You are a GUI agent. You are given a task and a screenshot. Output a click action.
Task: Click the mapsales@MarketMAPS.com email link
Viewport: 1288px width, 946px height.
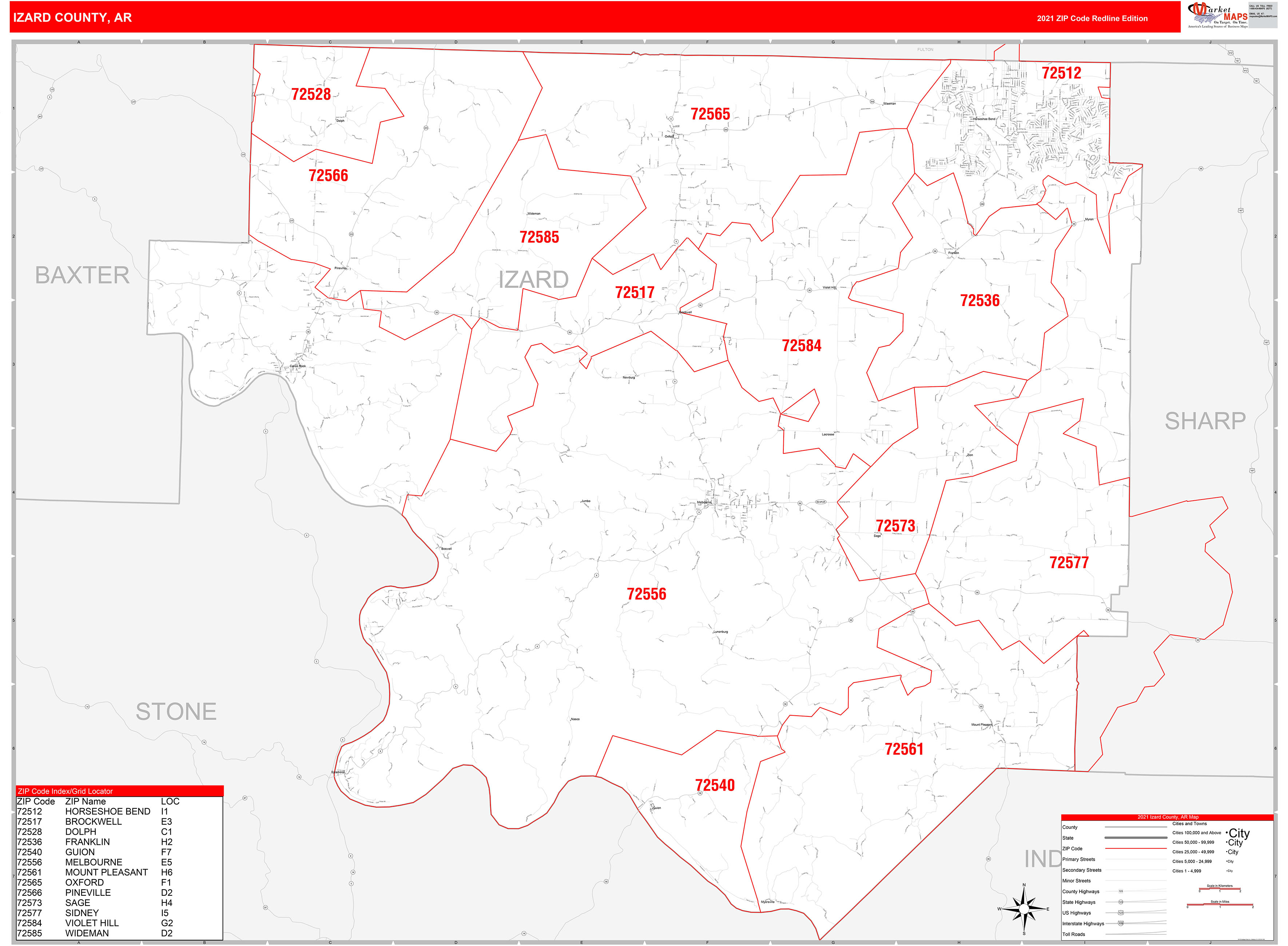tap(1263, 17)
